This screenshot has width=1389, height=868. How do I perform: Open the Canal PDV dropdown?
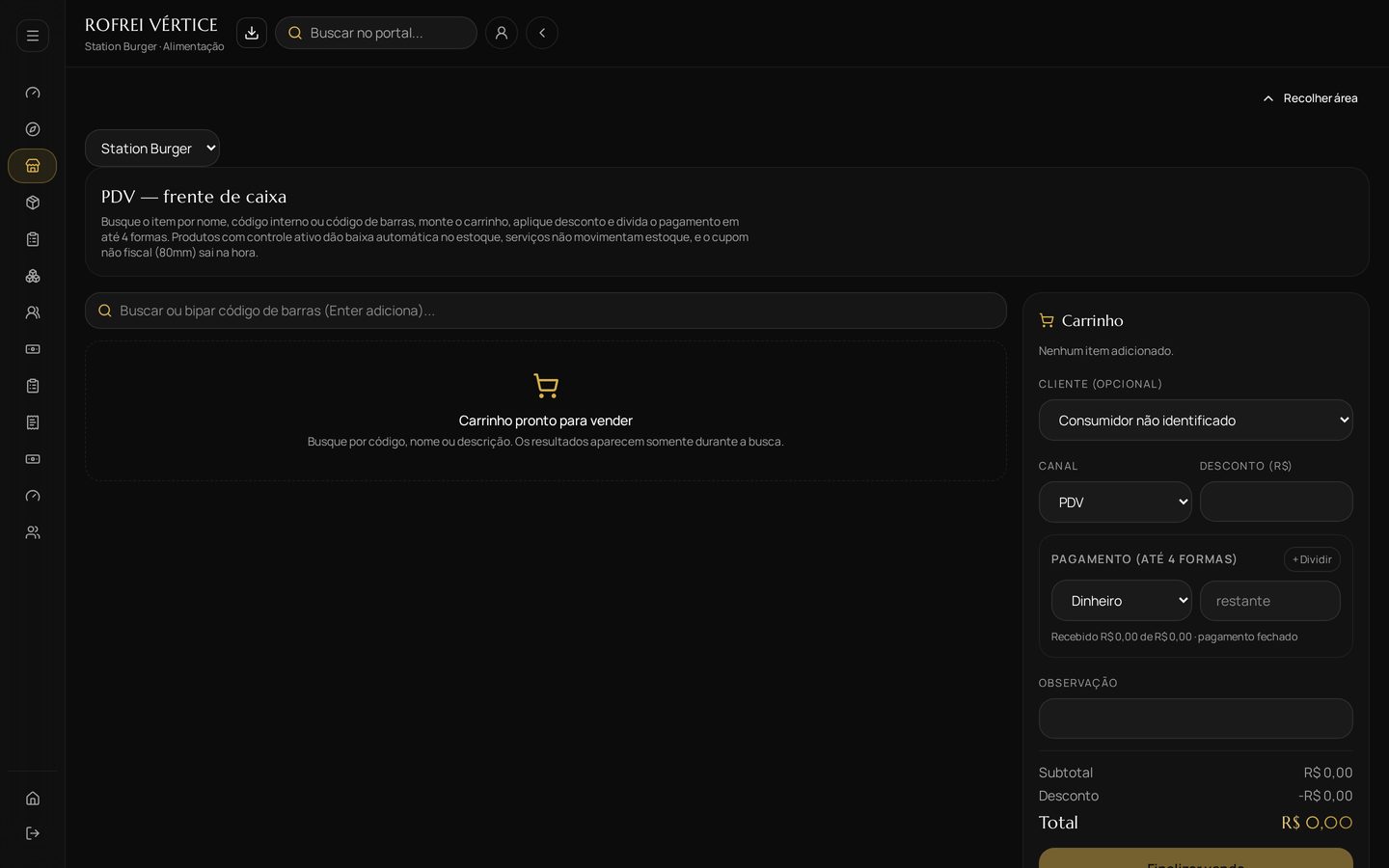pos(1115,502)
